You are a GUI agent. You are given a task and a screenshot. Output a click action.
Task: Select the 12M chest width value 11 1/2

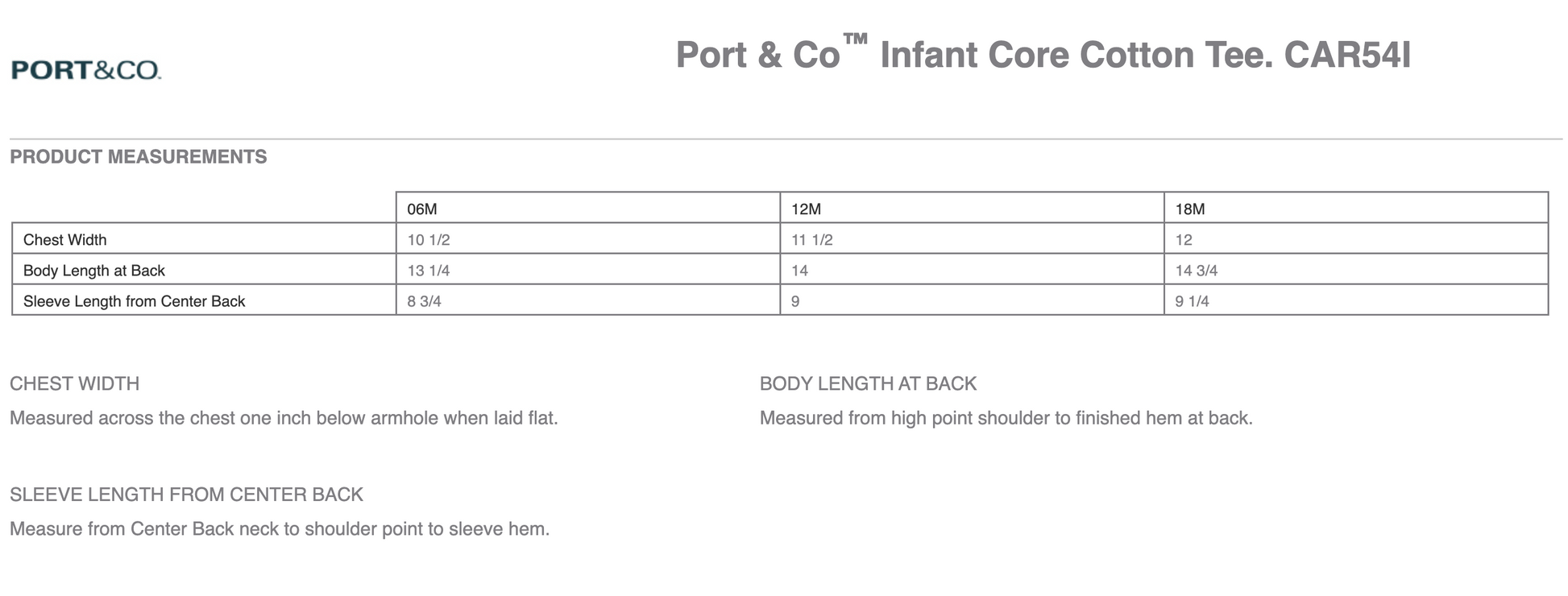(x=812, y=240)
